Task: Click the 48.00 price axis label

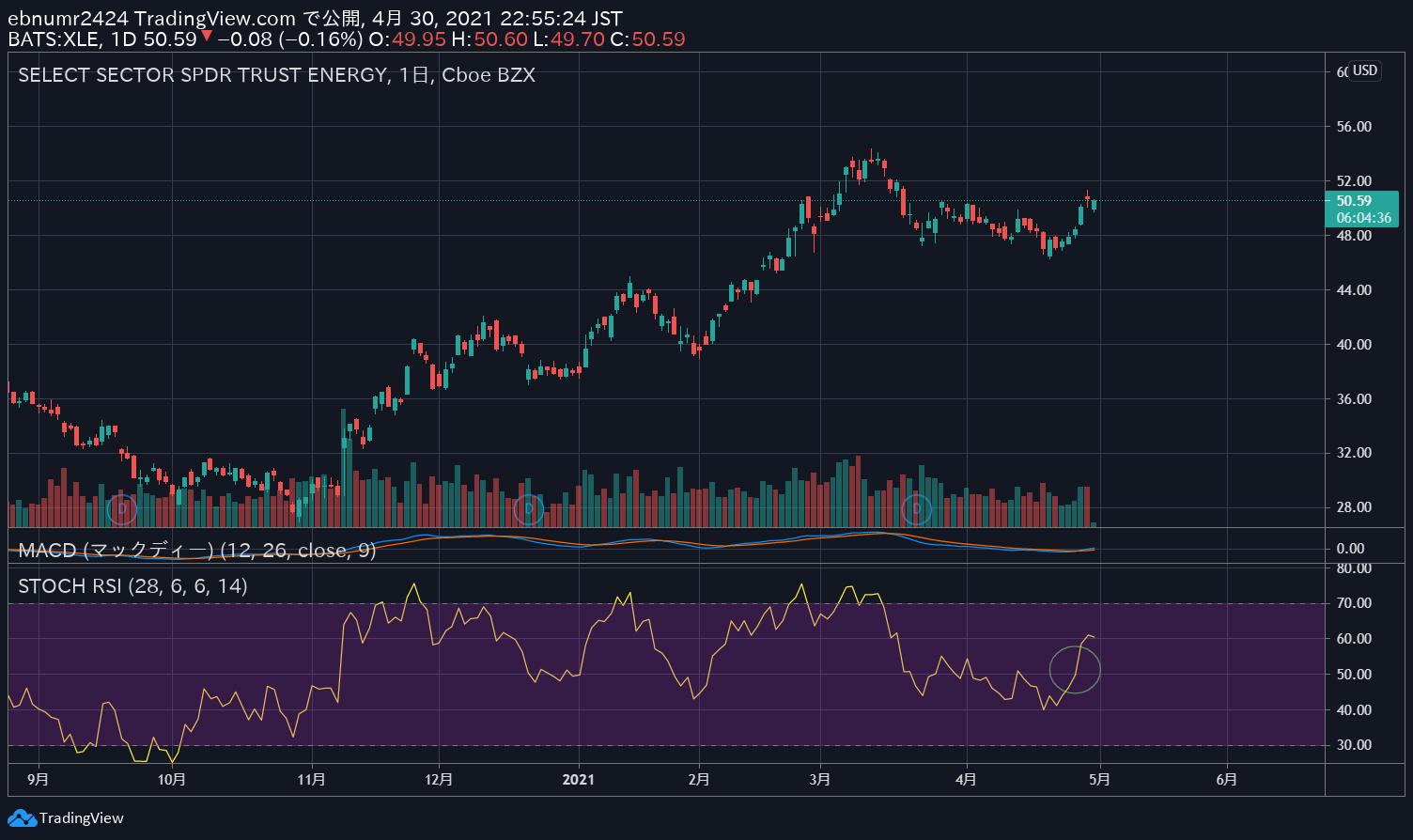Action: 1354,236
